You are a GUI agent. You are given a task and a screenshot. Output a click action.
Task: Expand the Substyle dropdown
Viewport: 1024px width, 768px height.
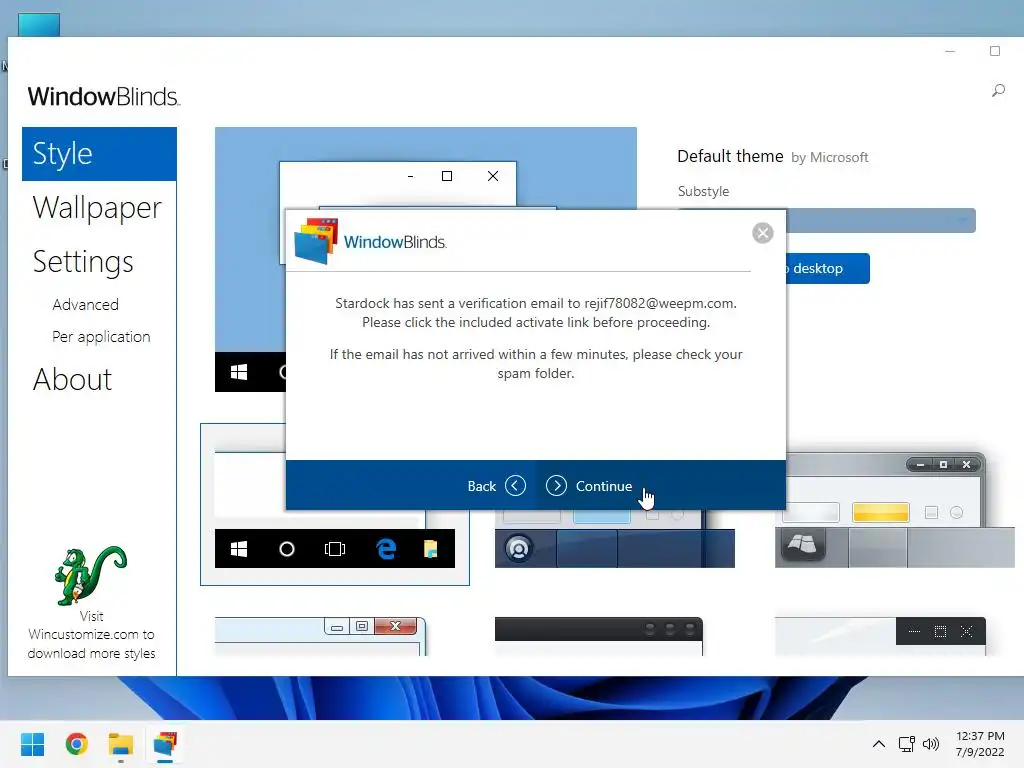pyautogui.click(x=827, y=220)
